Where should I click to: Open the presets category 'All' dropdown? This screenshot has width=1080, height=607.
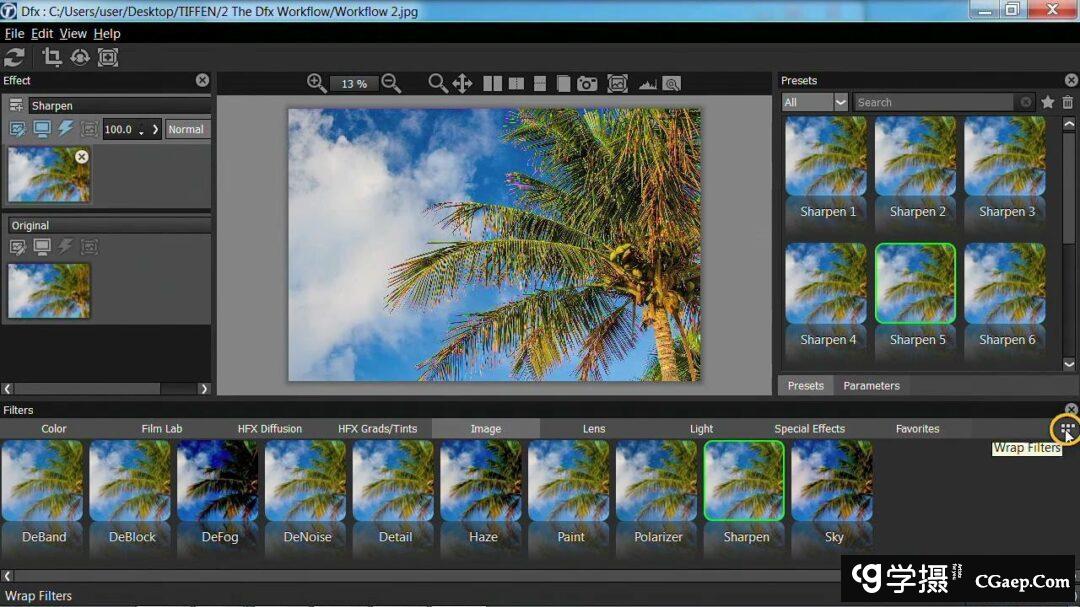[x=815, y=102]
